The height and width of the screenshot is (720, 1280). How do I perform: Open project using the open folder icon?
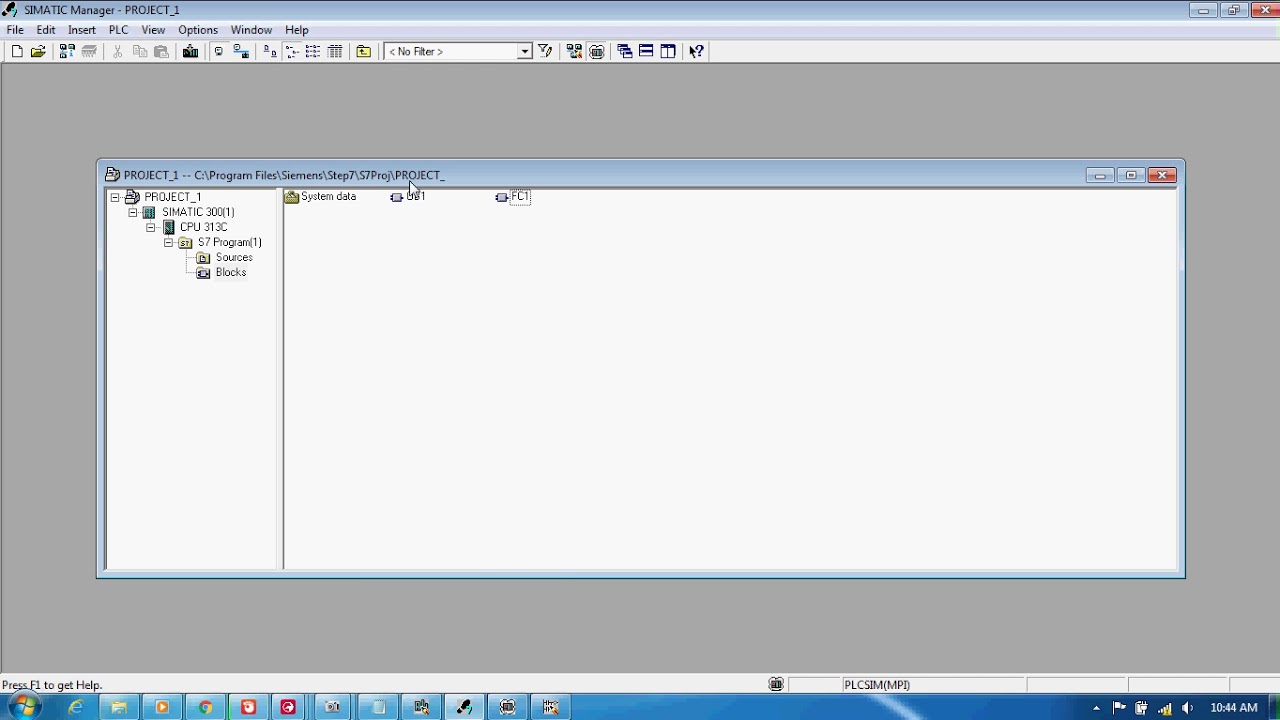click(38, 51)
